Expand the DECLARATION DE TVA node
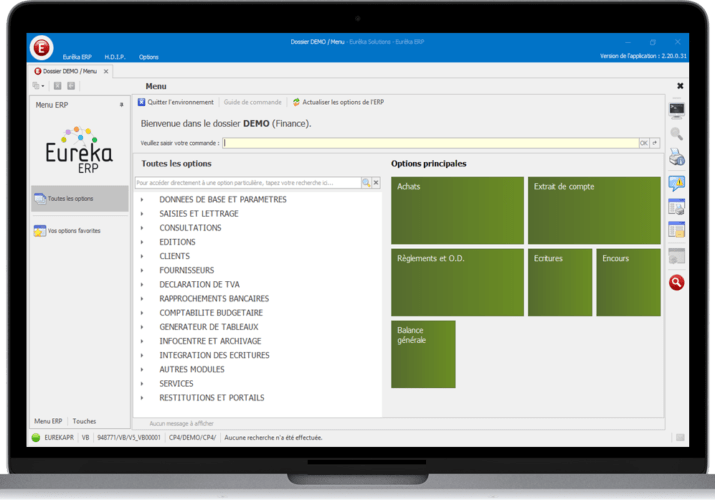This screenshot has height=500, width=715. 142,285
